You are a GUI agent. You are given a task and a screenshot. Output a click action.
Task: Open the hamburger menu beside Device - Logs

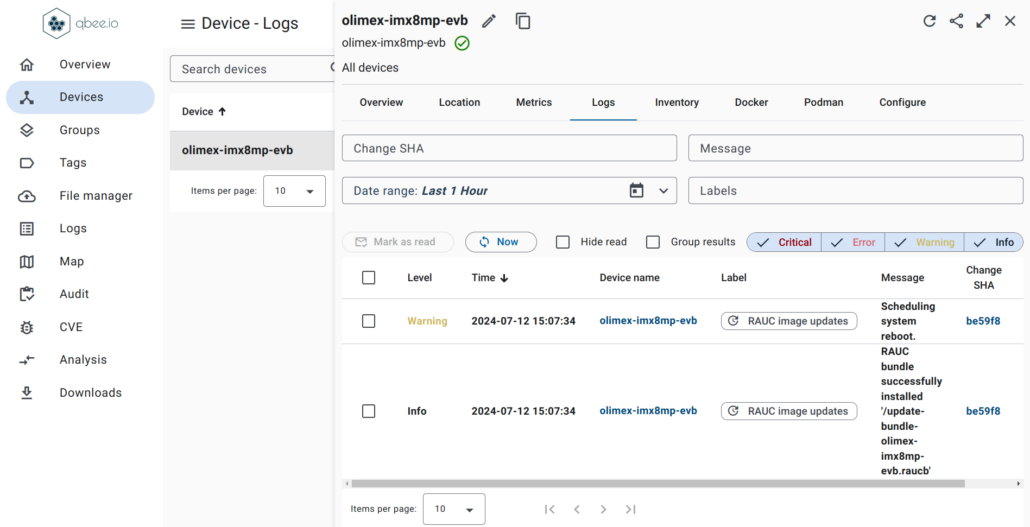[x=188, y=24]
